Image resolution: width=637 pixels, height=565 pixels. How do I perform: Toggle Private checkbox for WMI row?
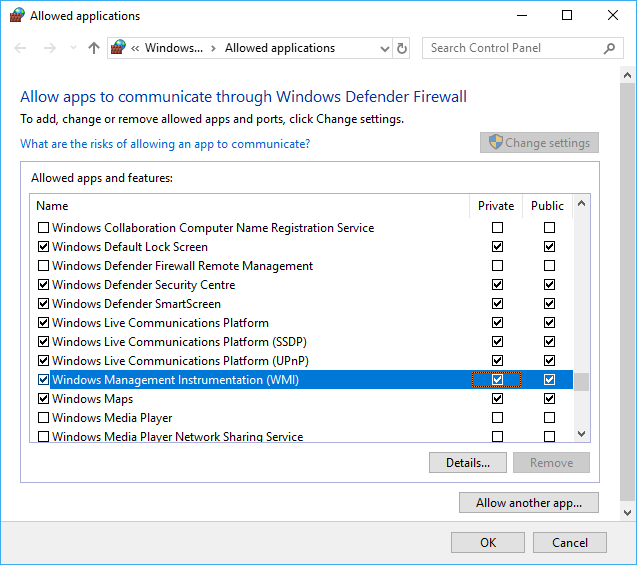pyautogui.click(x=497, y=379)
